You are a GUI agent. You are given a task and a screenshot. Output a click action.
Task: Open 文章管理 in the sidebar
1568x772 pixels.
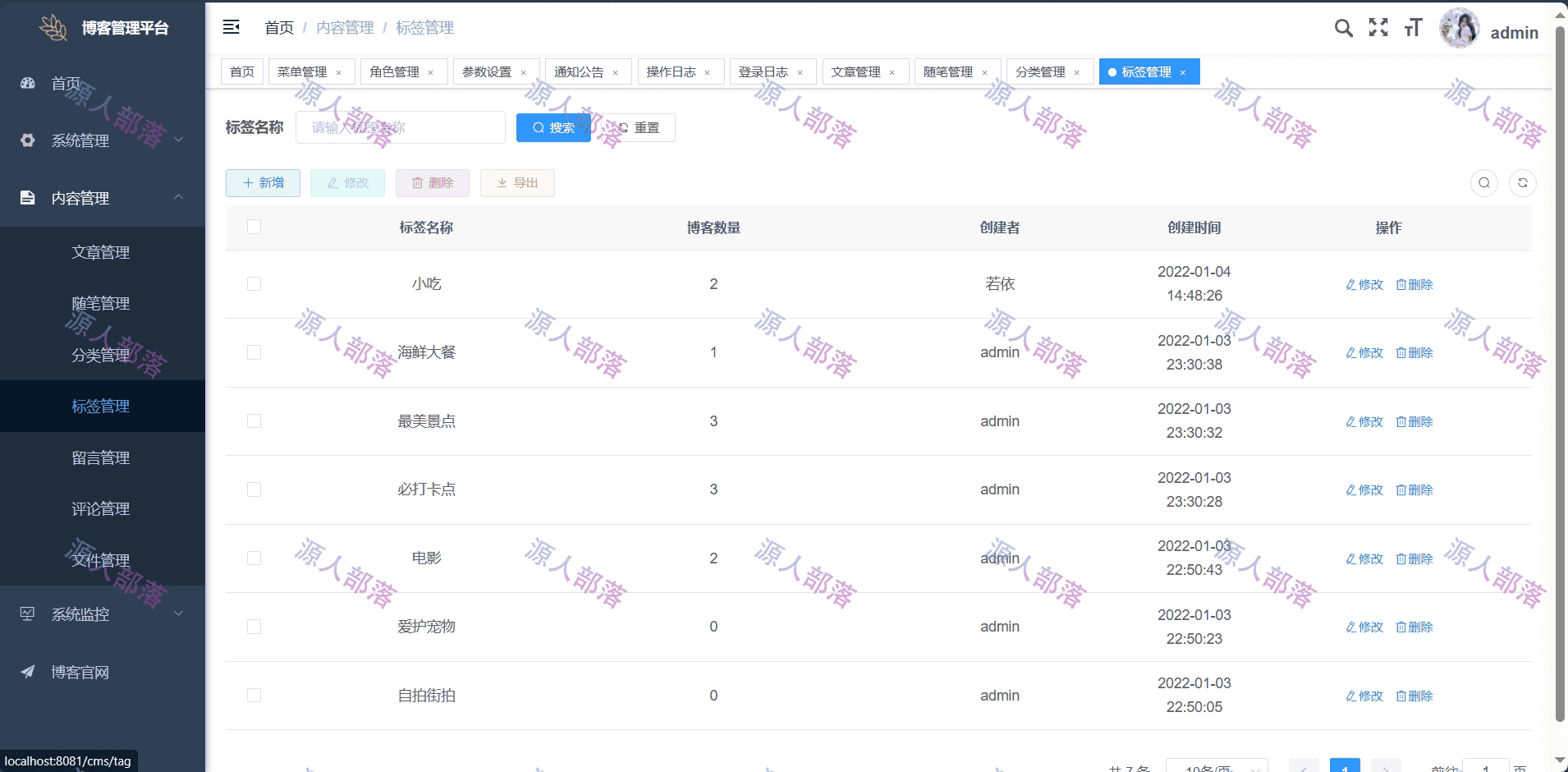point(103,252)
